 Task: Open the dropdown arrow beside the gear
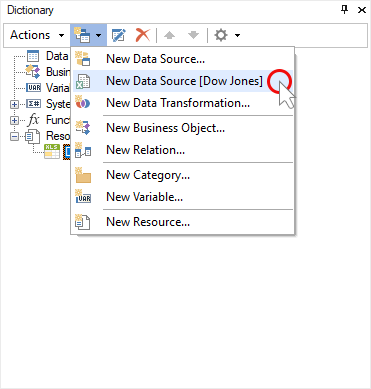[237, 35]
